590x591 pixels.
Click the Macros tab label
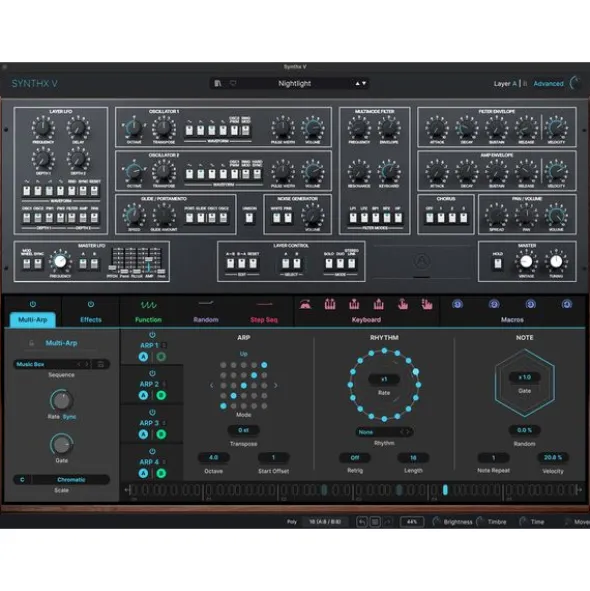click(x=512, y=320)
